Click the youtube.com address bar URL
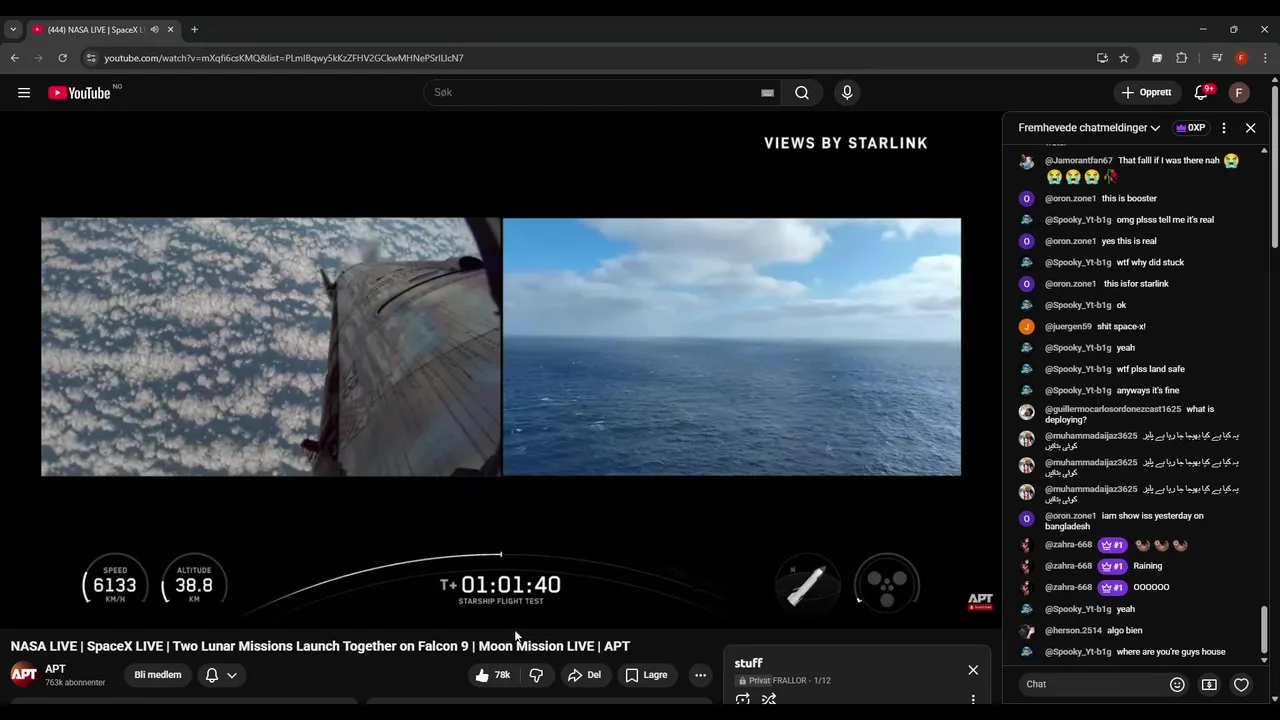Image resolution: width=1280 pixels, height=720 pixels. [284, 58]
